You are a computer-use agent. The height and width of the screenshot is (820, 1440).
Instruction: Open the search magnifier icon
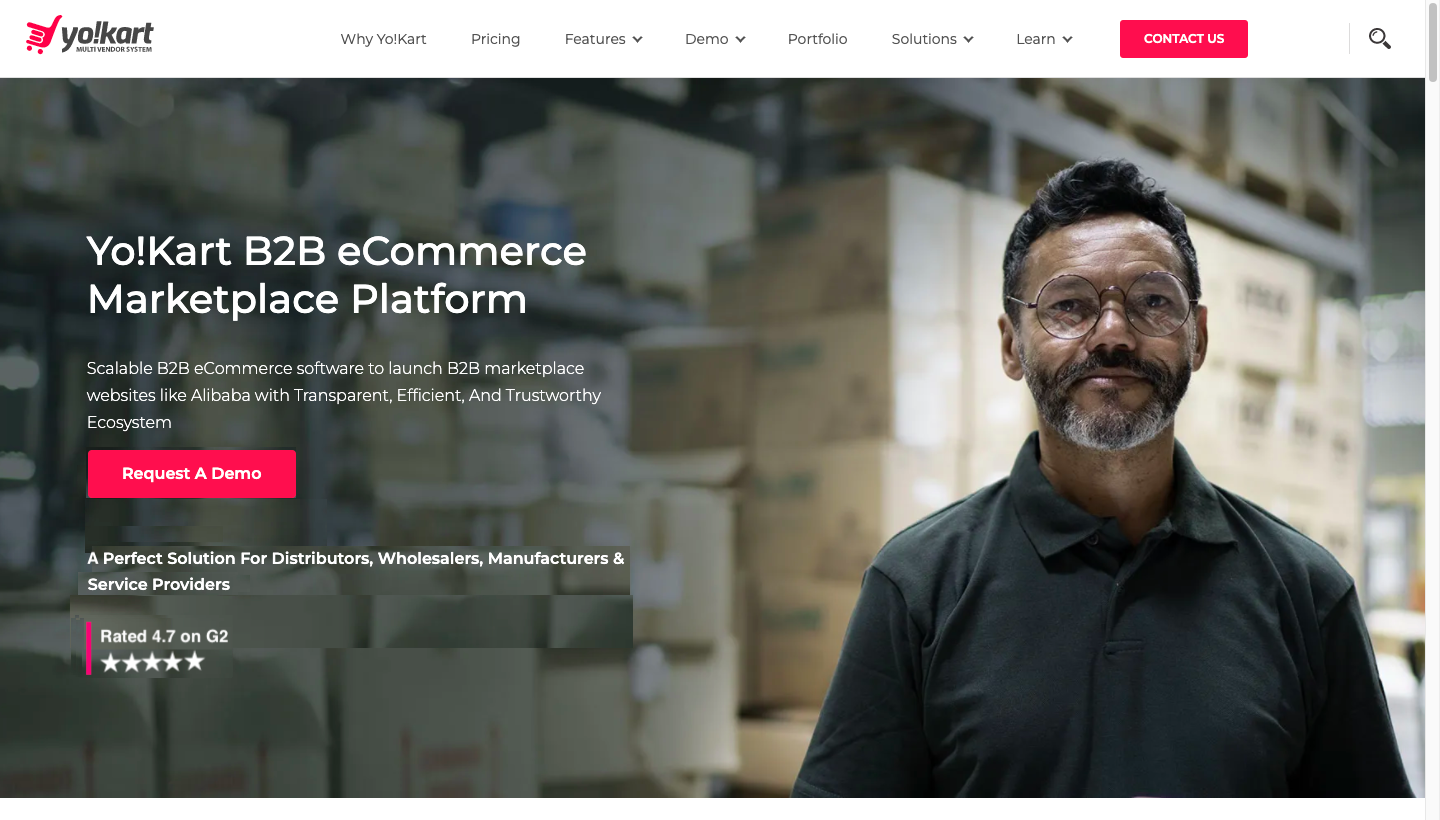point(1380,39)
